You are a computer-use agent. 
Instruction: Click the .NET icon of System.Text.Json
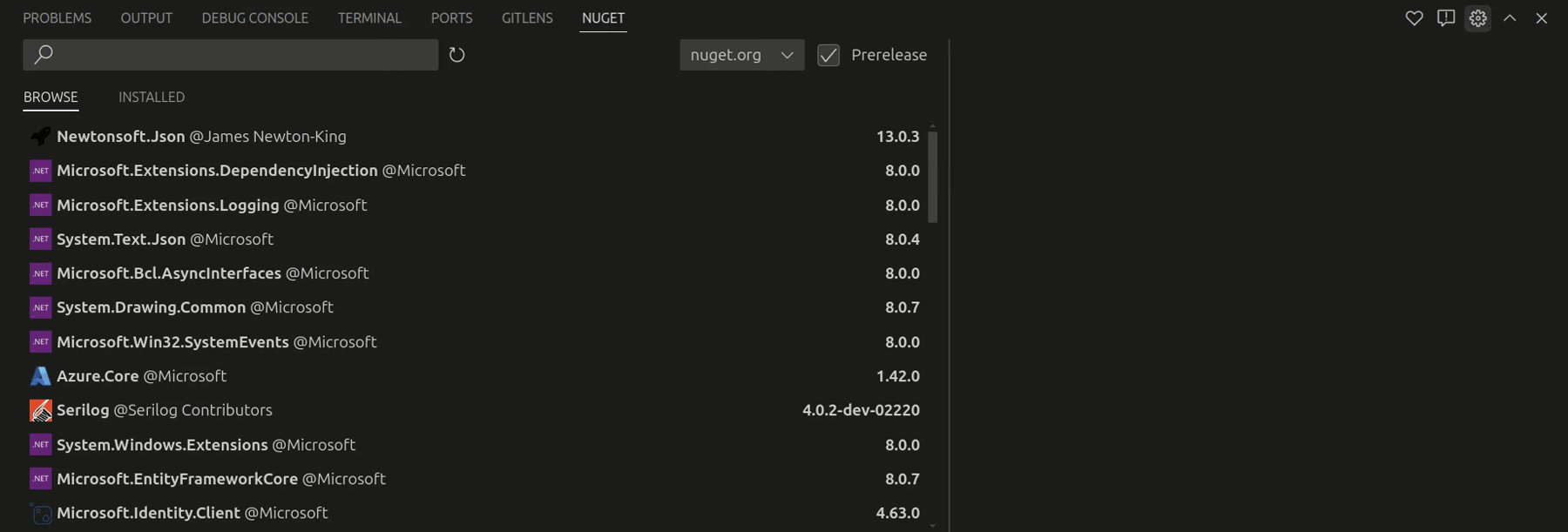[40, 239]
